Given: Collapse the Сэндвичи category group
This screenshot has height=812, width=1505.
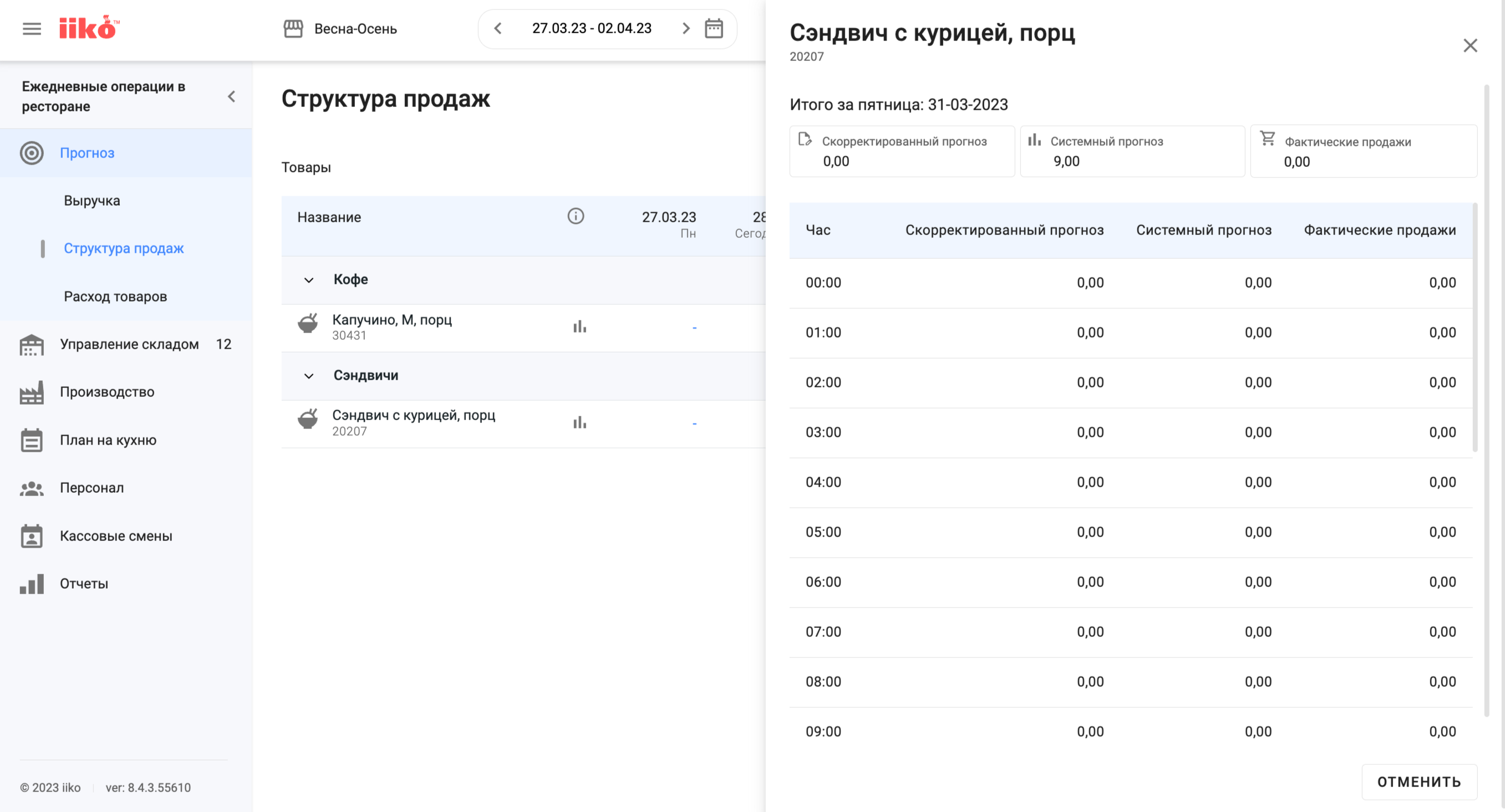Looking at the screenshot, I should [x=309, y=376].
